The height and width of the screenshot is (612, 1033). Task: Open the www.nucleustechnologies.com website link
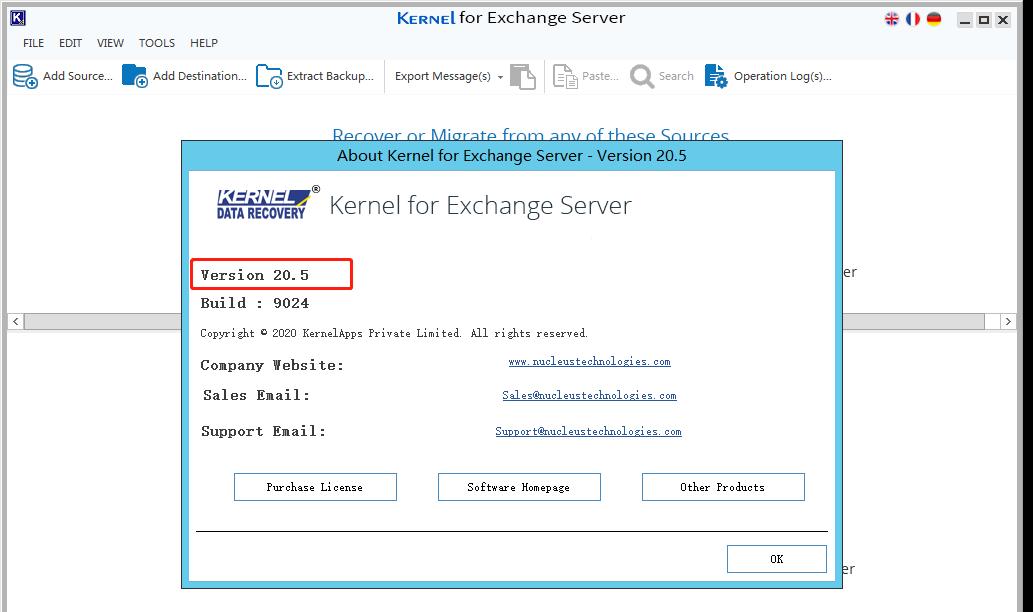pyautogui.click(x=590, y=362)
